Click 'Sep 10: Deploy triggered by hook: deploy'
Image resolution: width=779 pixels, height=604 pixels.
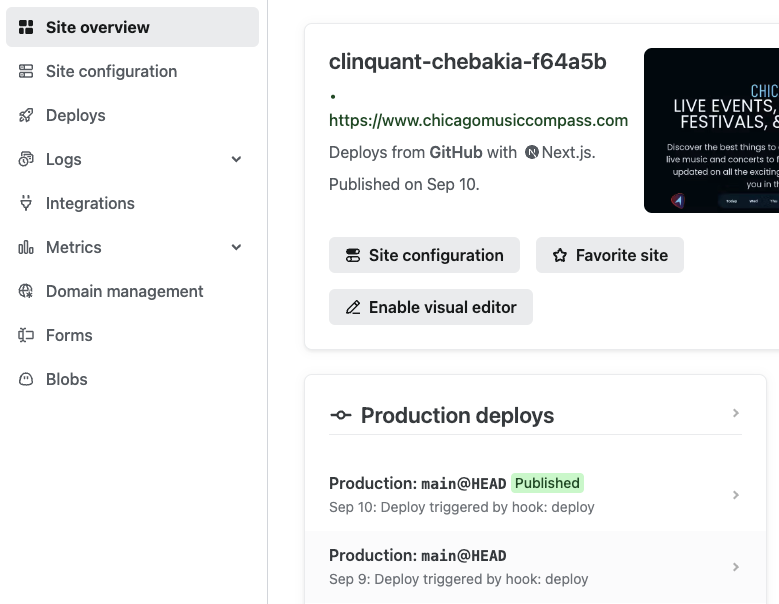[x=462, y=507]
